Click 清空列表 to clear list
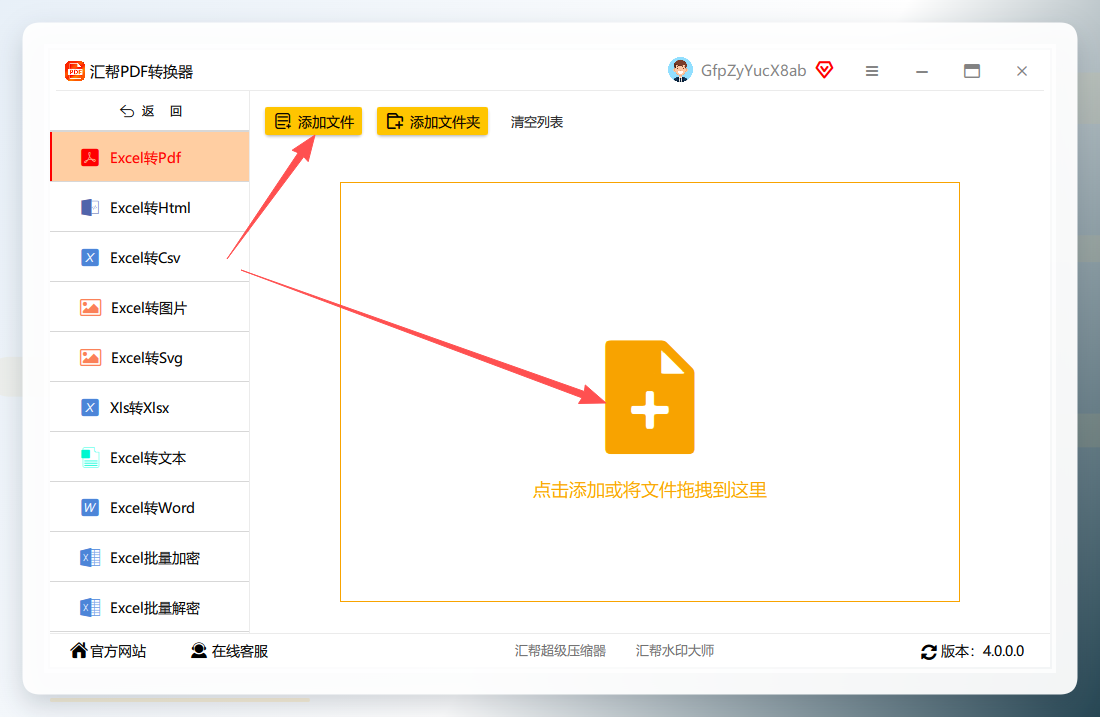This screenshot has width=1100, height=717. coord(537,122)
